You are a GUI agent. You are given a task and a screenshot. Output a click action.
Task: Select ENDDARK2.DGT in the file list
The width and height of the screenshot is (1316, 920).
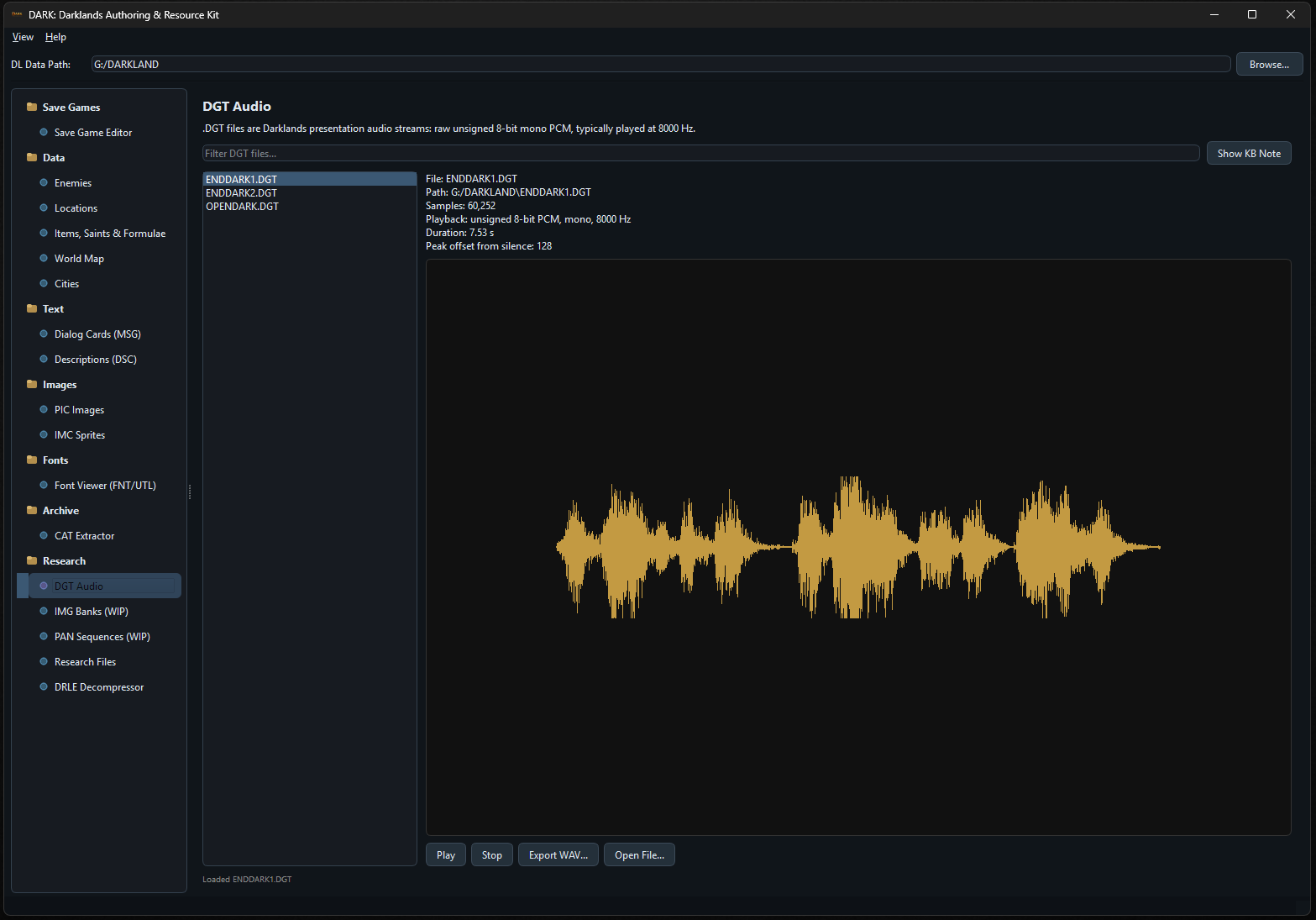[309, 192]
